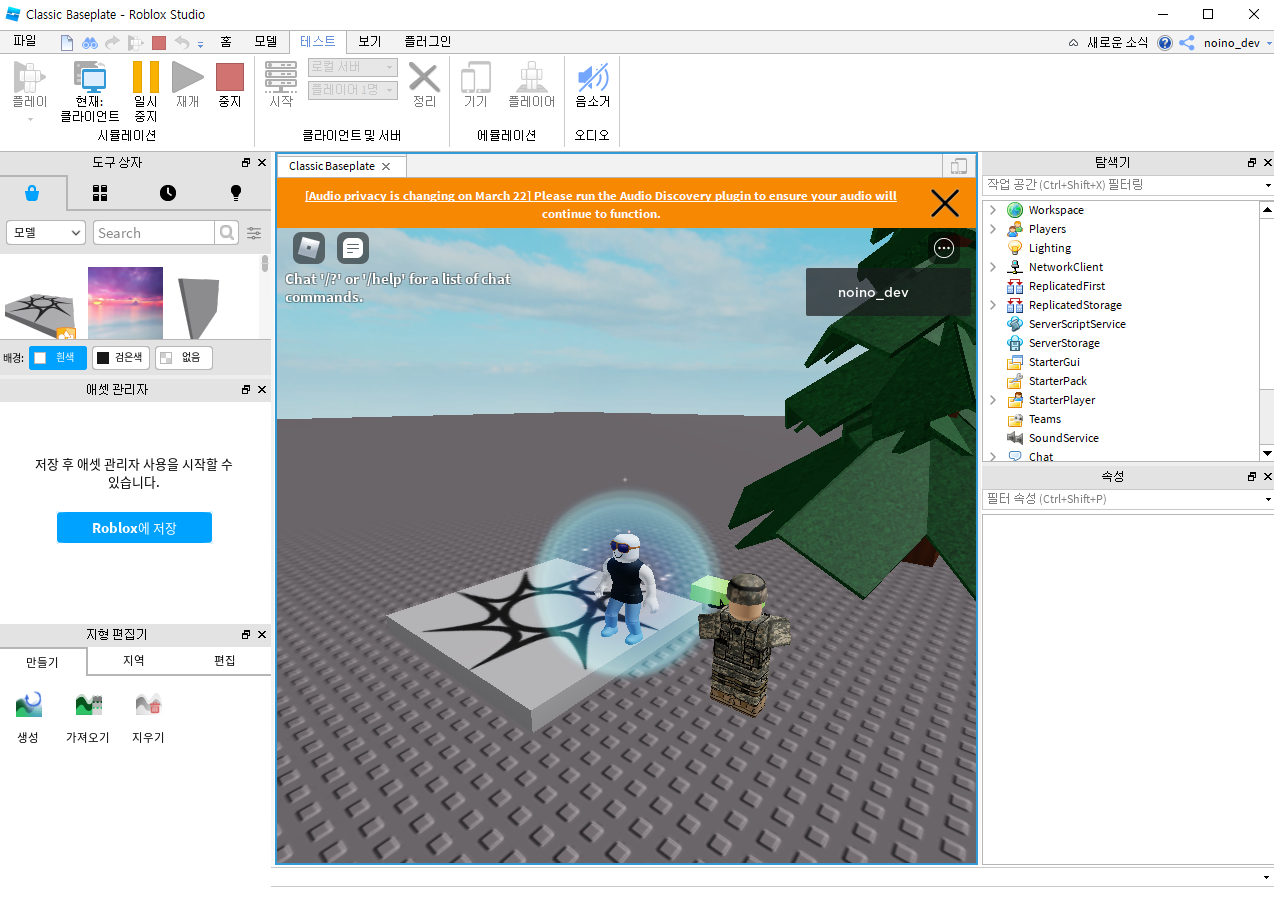Click the toolbox Search input field

point(155,232)
